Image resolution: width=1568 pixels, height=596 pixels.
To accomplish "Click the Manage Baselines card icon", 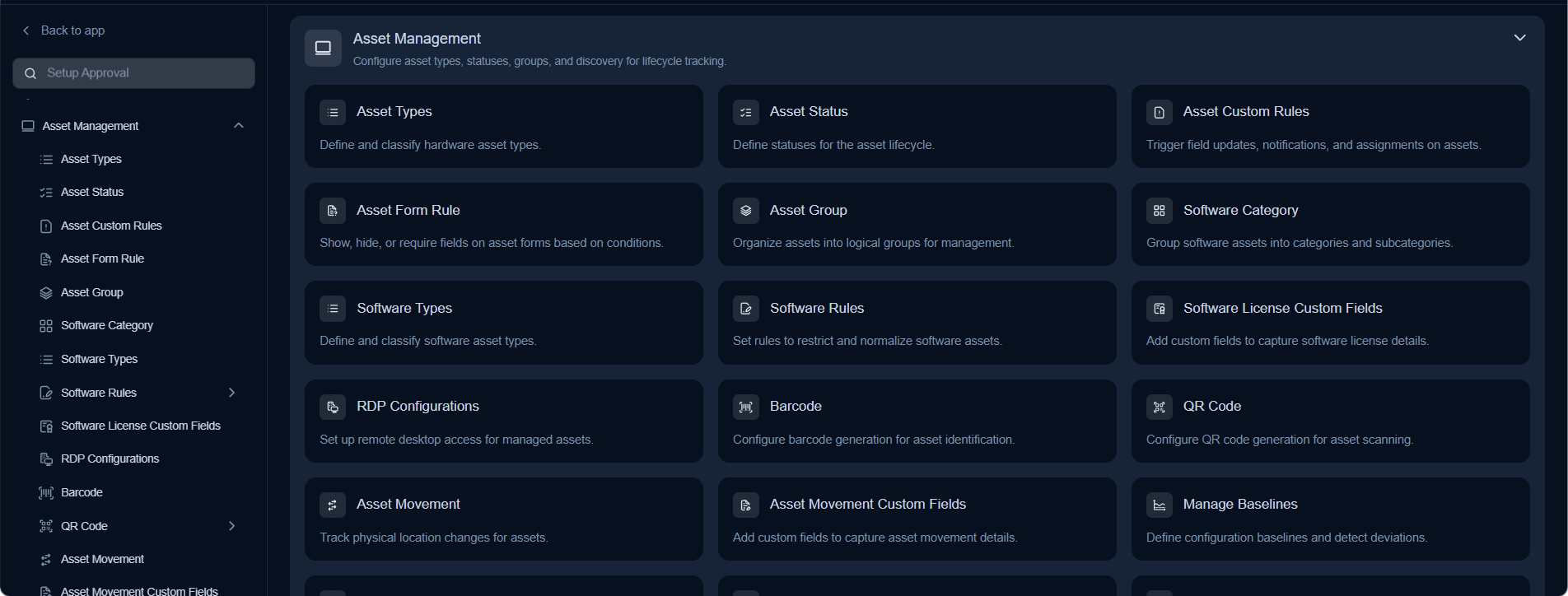I will tap(1160, 505).
